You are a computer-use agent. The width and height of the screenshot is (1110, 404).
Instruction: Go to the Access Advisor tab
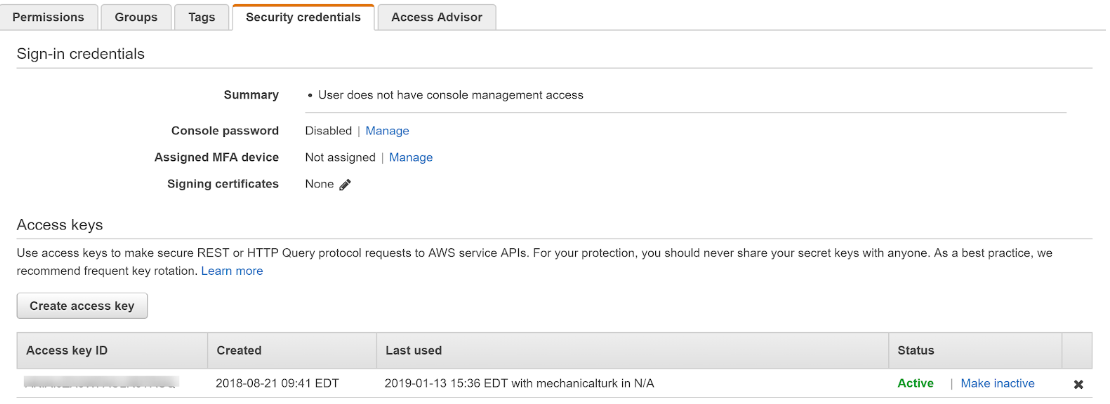[436, 17]
